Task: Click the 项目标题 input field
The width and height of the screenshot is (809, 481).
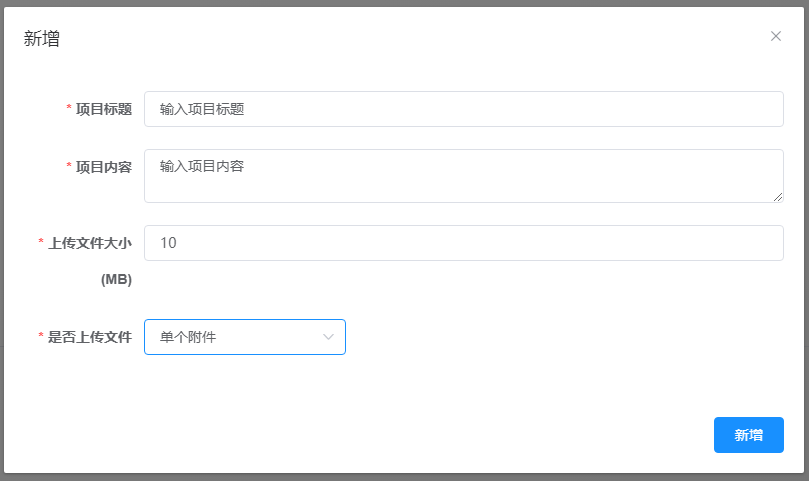Action: (x=463, y=109)
